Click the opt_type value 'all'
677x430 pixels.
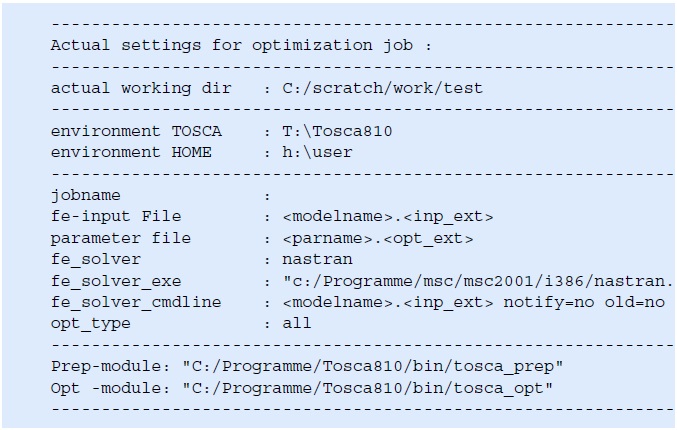[x=297, y=323]
